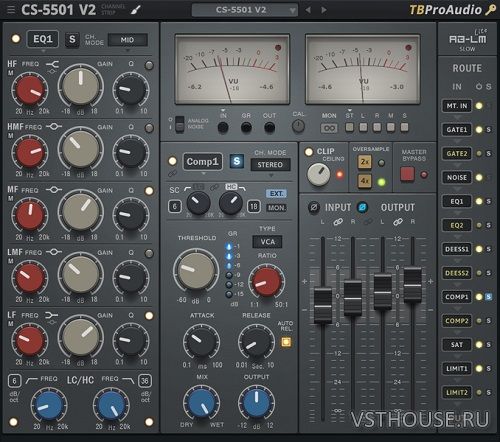Expand the meter ST monitor arrow
Viewport: 500px width, 442px height.
(349, 110)
